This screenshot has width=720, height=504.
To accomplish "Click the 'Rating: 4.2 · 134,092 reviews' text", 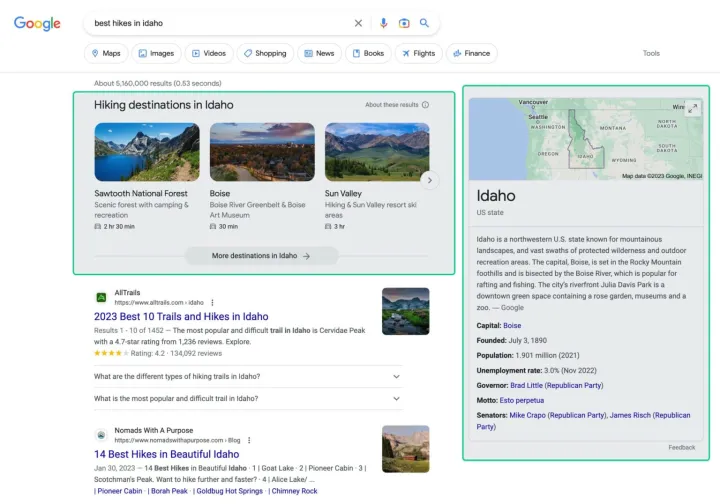I will coord(176,353).
